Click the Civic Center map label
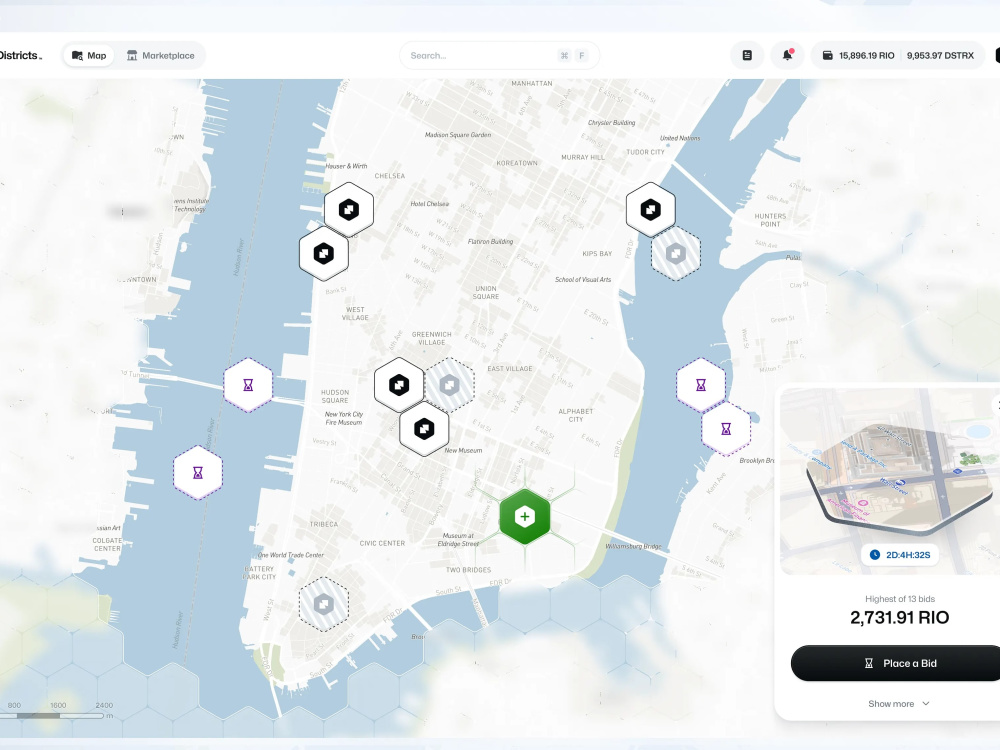The width and height of the screenshot is (1000, 750). (x=382, y=543)
